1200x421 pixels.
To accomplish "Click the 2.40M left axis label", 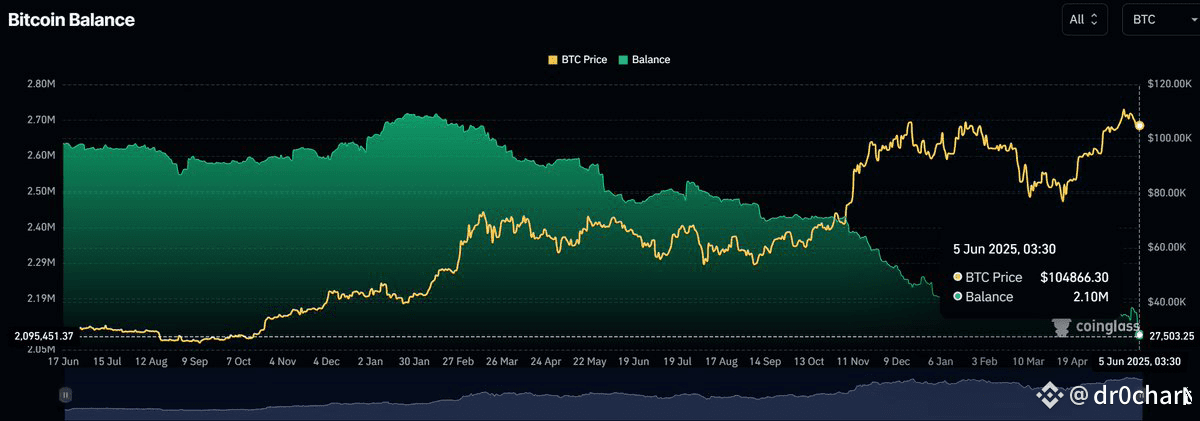I will [40, 227].
